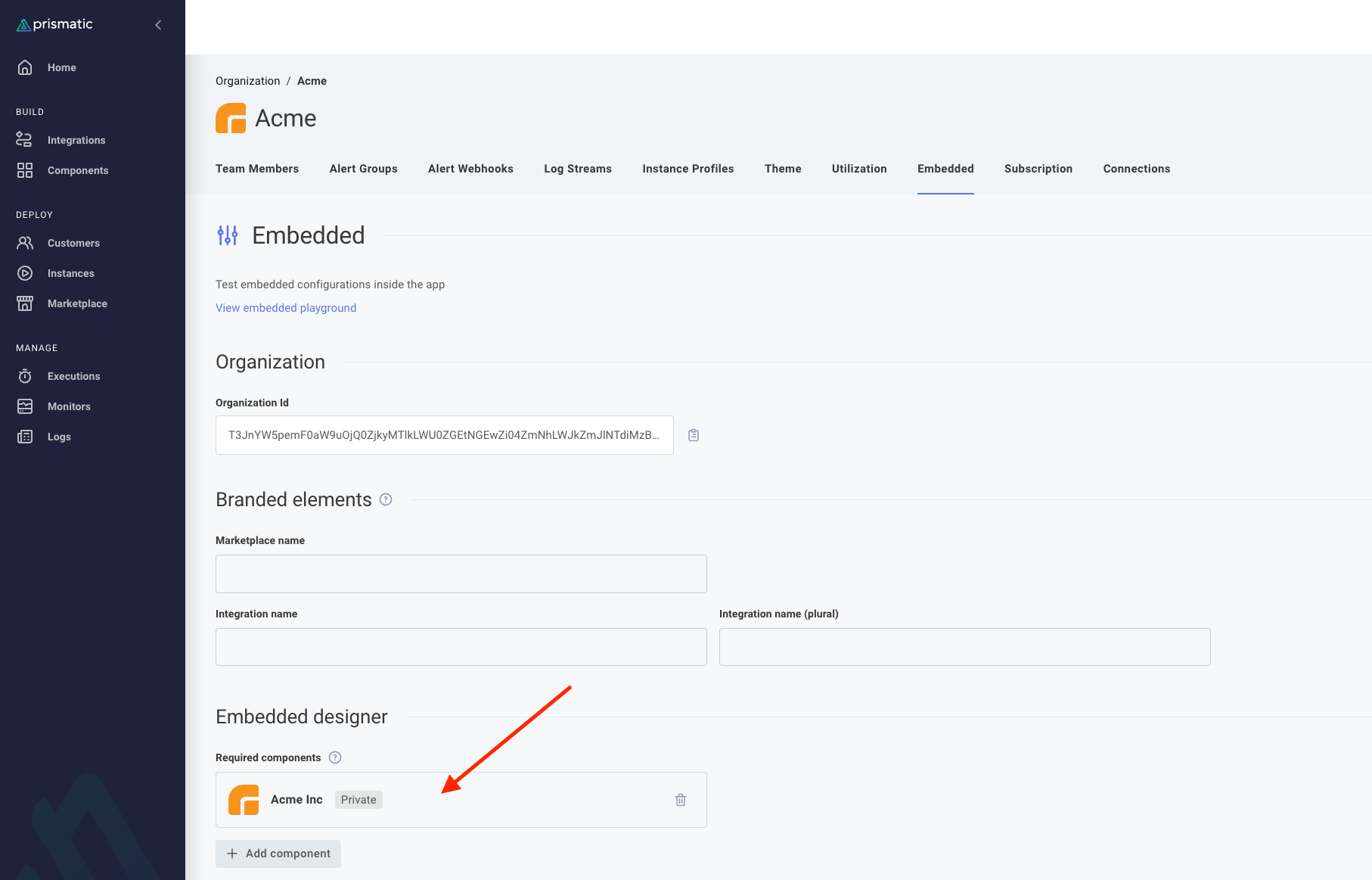The width and height of the screenshot is (1372, 880).
Task: Open View embedded playground
Action: (x=285, y=308)
